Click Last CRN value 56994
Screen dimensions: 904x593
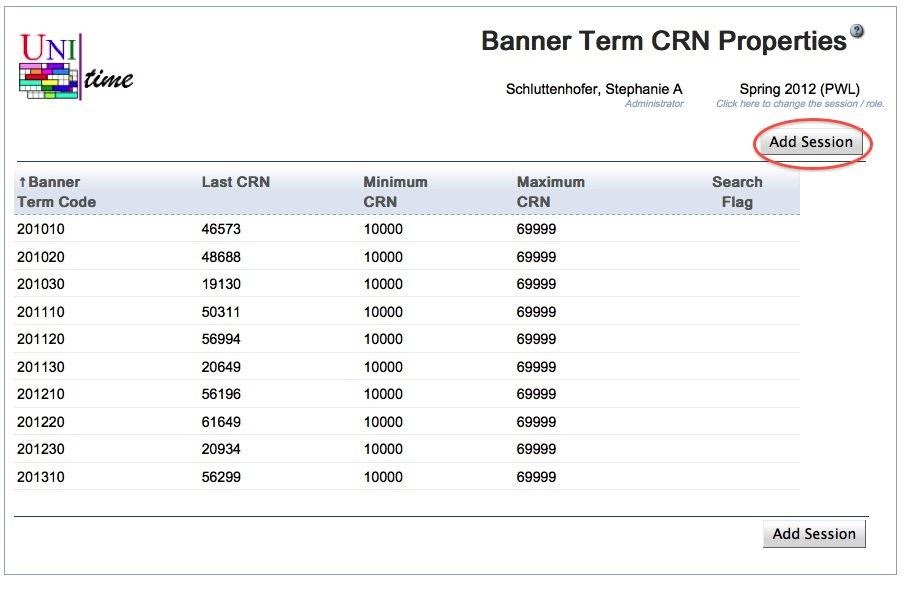click(221, 339)
